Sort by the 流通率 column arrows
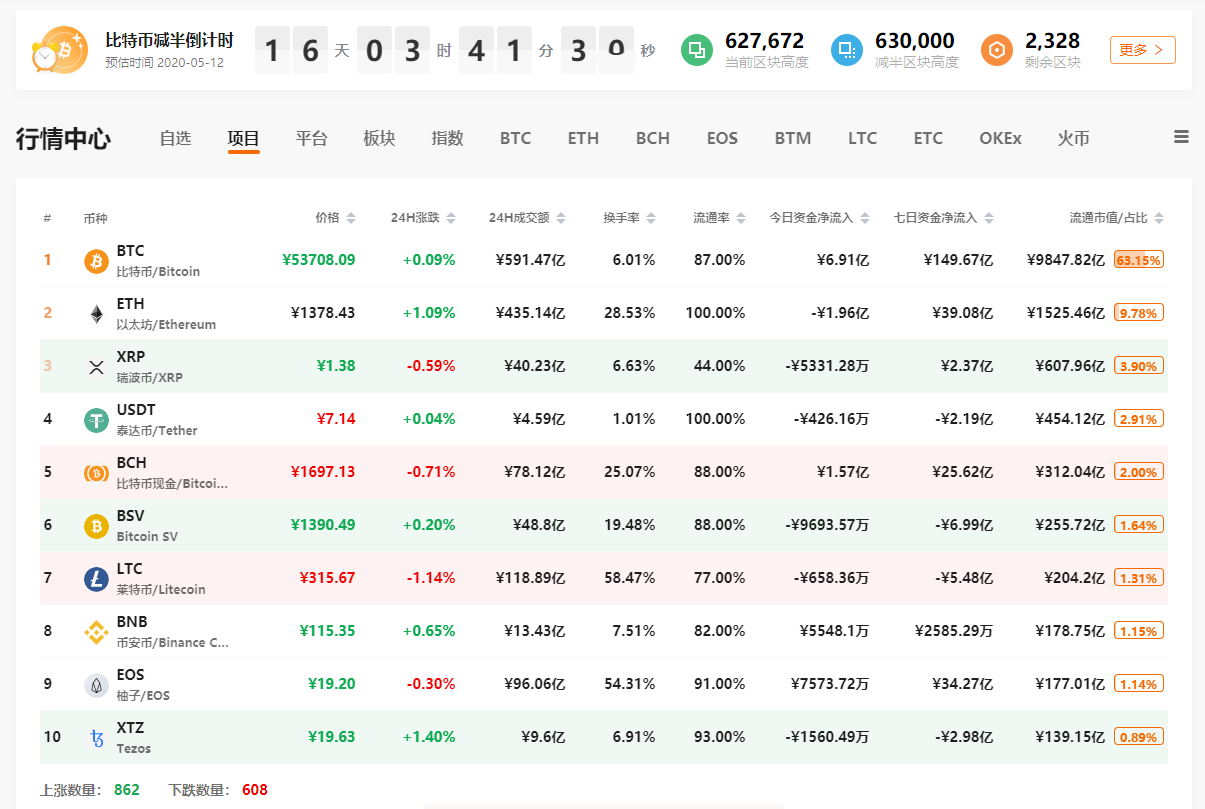This screenshot has height=809, width=1205. click(x=741, y=218)
